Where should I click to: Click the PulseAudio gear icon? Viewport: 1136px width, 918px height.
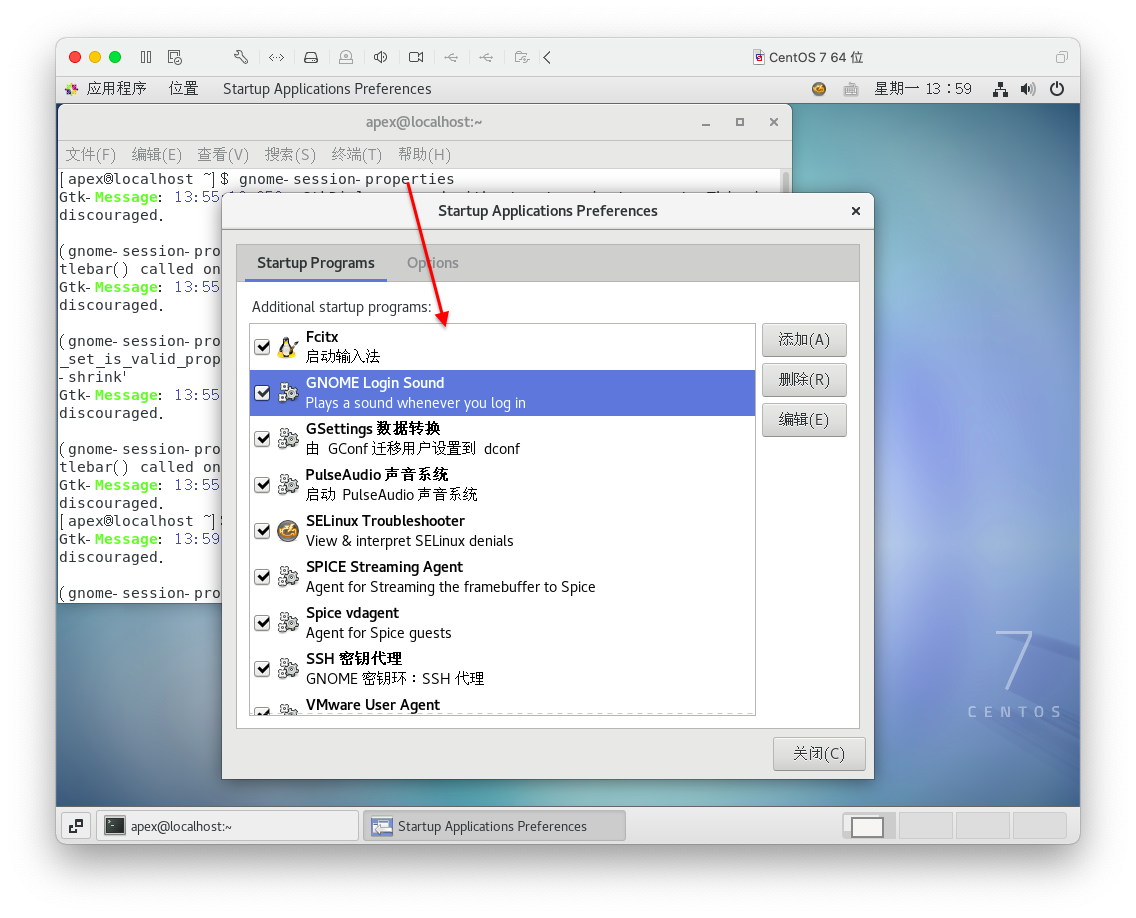pyautogui.click(x=288, y=485)
